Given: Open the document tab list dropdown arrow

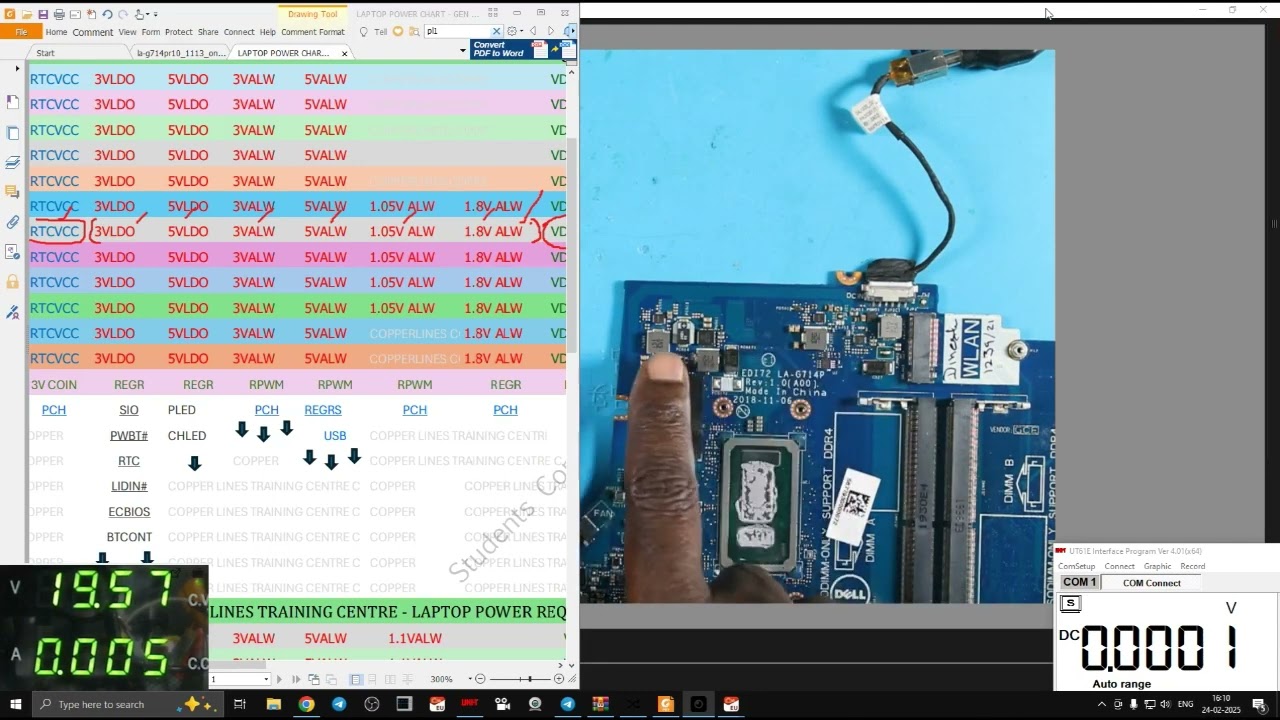Looking at the screenshot, I should [463, 50].
